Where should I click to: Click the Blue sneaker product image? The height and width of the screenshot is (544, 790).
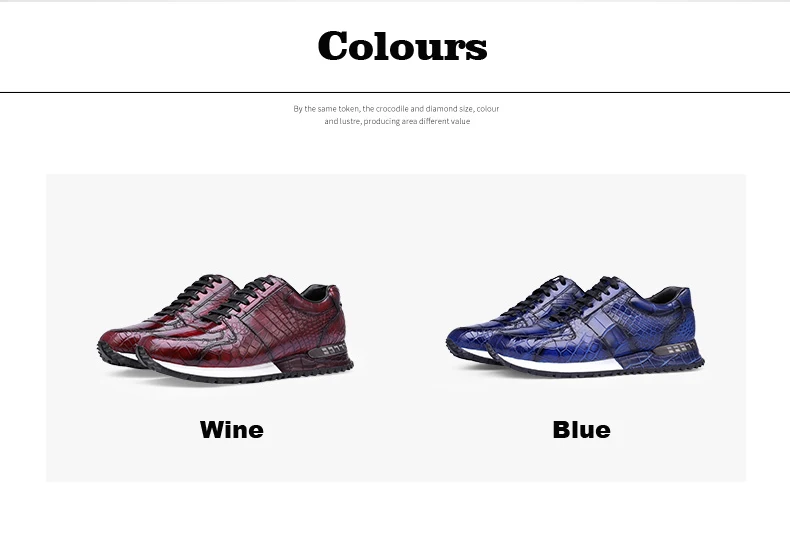(x=575, y=327)
